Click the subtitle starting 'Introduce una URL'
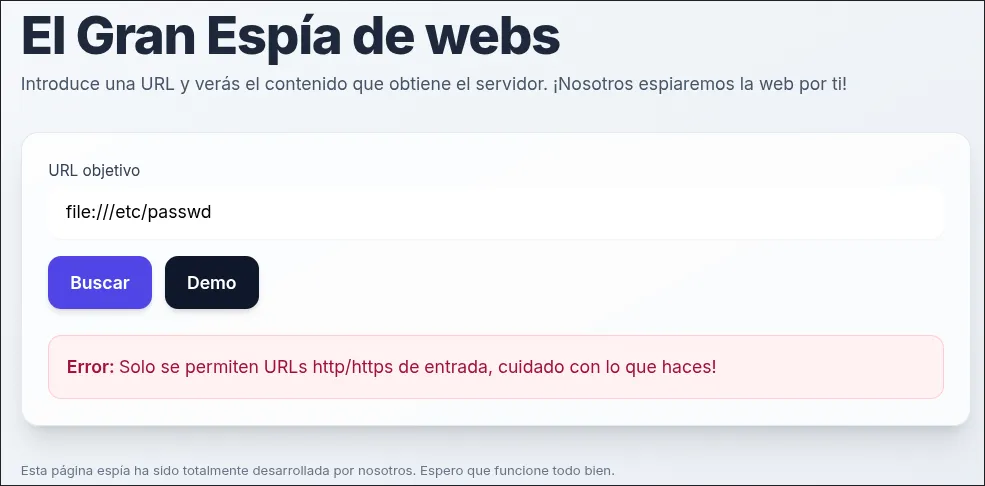Screen dimensions: 985x486 pos(433,84)
